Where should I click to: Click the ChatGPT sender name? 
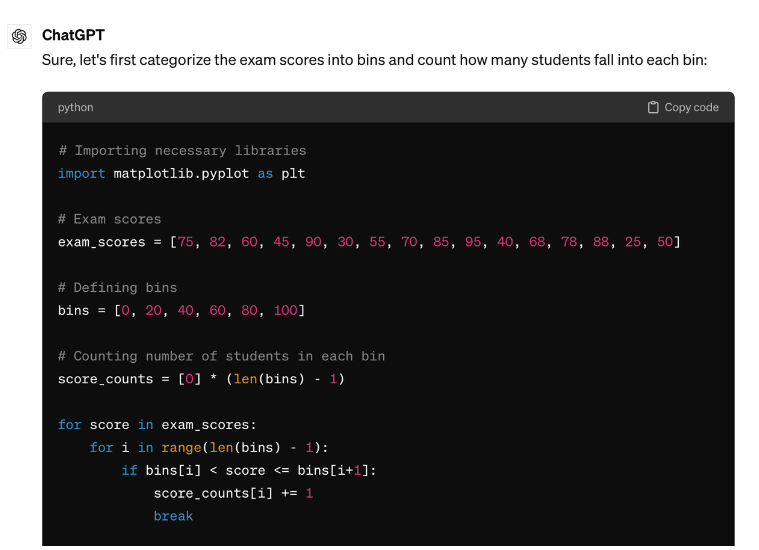point(73,35)
